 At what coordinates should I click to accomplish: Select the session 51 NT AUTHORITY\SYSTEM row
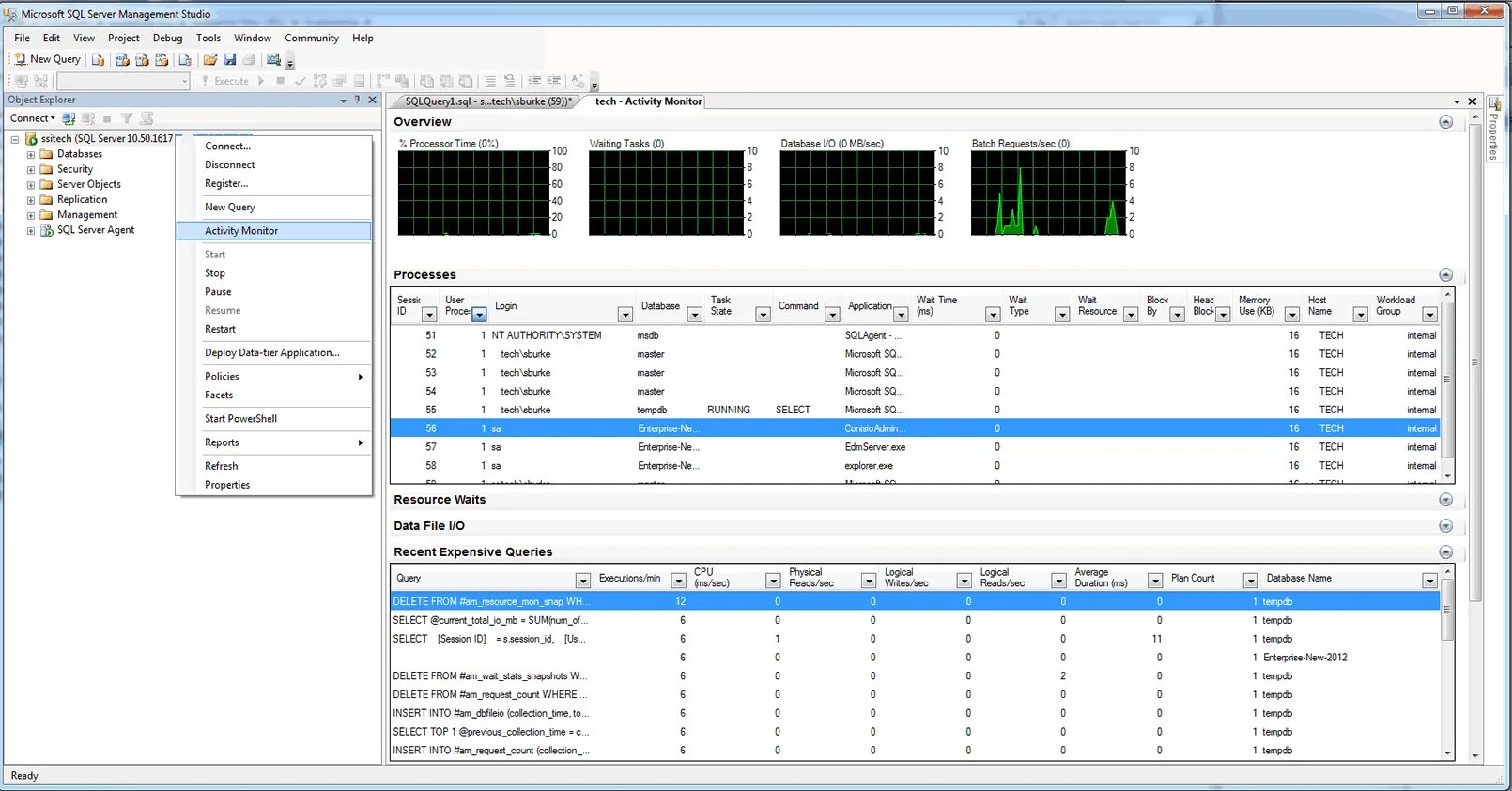916,335
